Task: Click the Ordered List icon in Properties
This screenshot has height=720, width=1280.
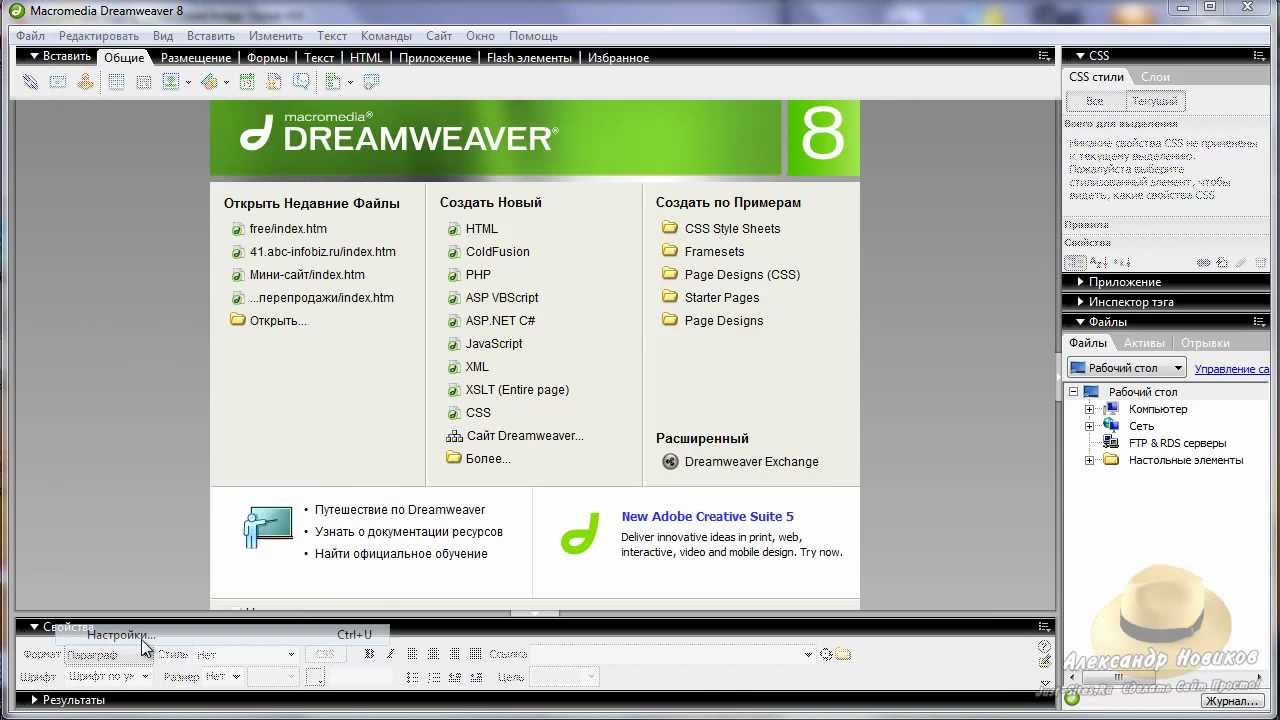Action: coord(433,677)
